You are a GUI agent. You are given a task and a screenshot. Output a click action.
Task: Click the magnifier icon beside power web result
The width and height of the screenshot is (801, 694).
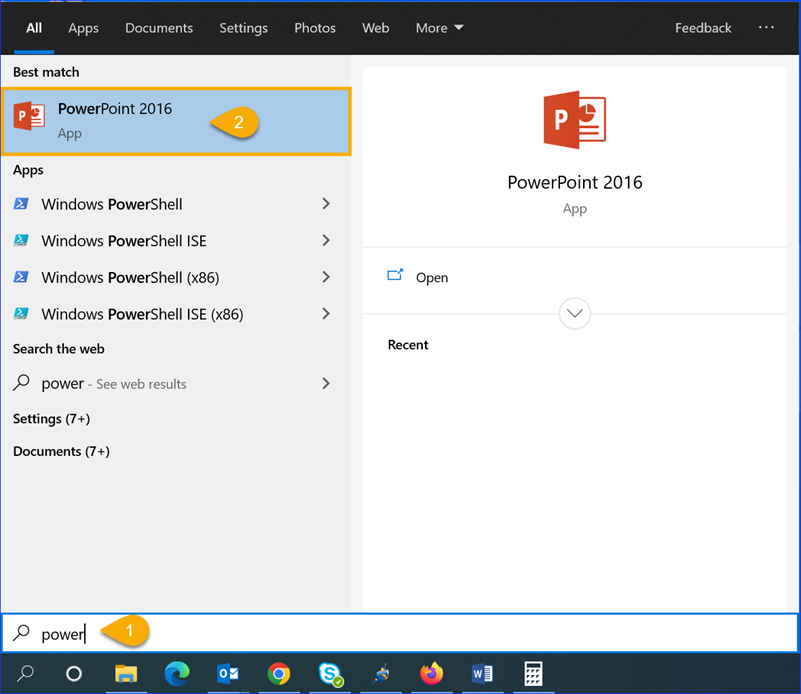[21, 383]
